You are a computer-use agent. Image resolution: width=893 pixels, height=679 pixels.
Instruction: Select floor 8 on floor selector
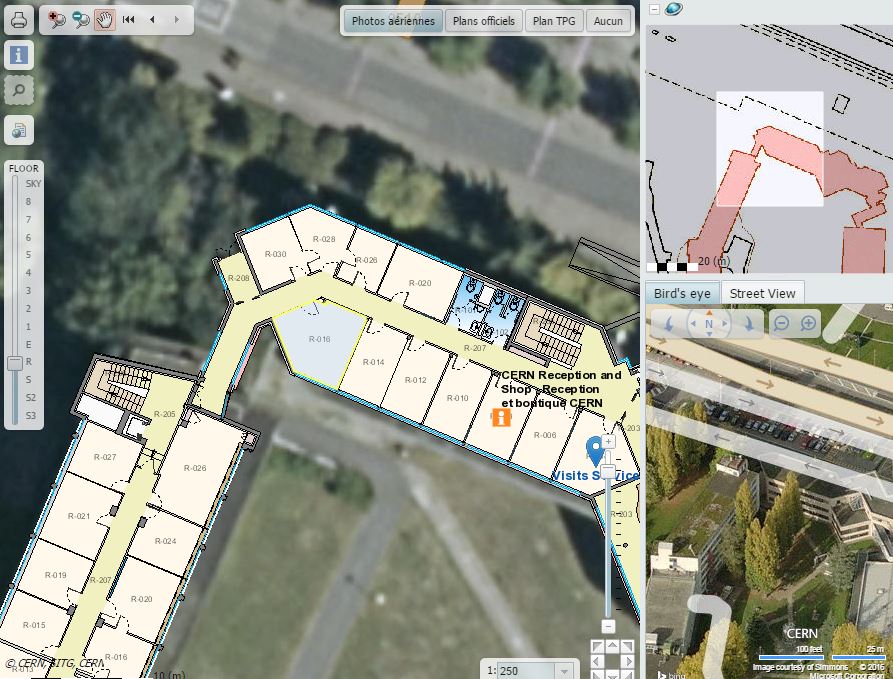click(28, 202)
